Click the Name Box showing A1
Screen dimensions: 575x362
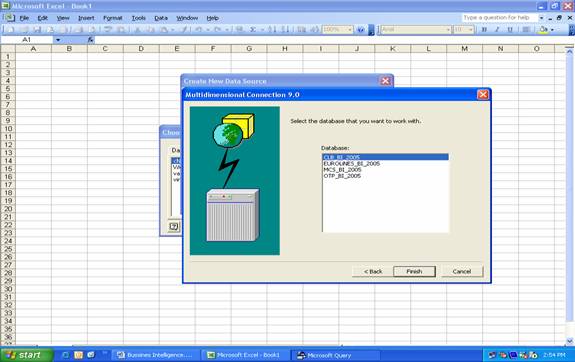point(27,40)
